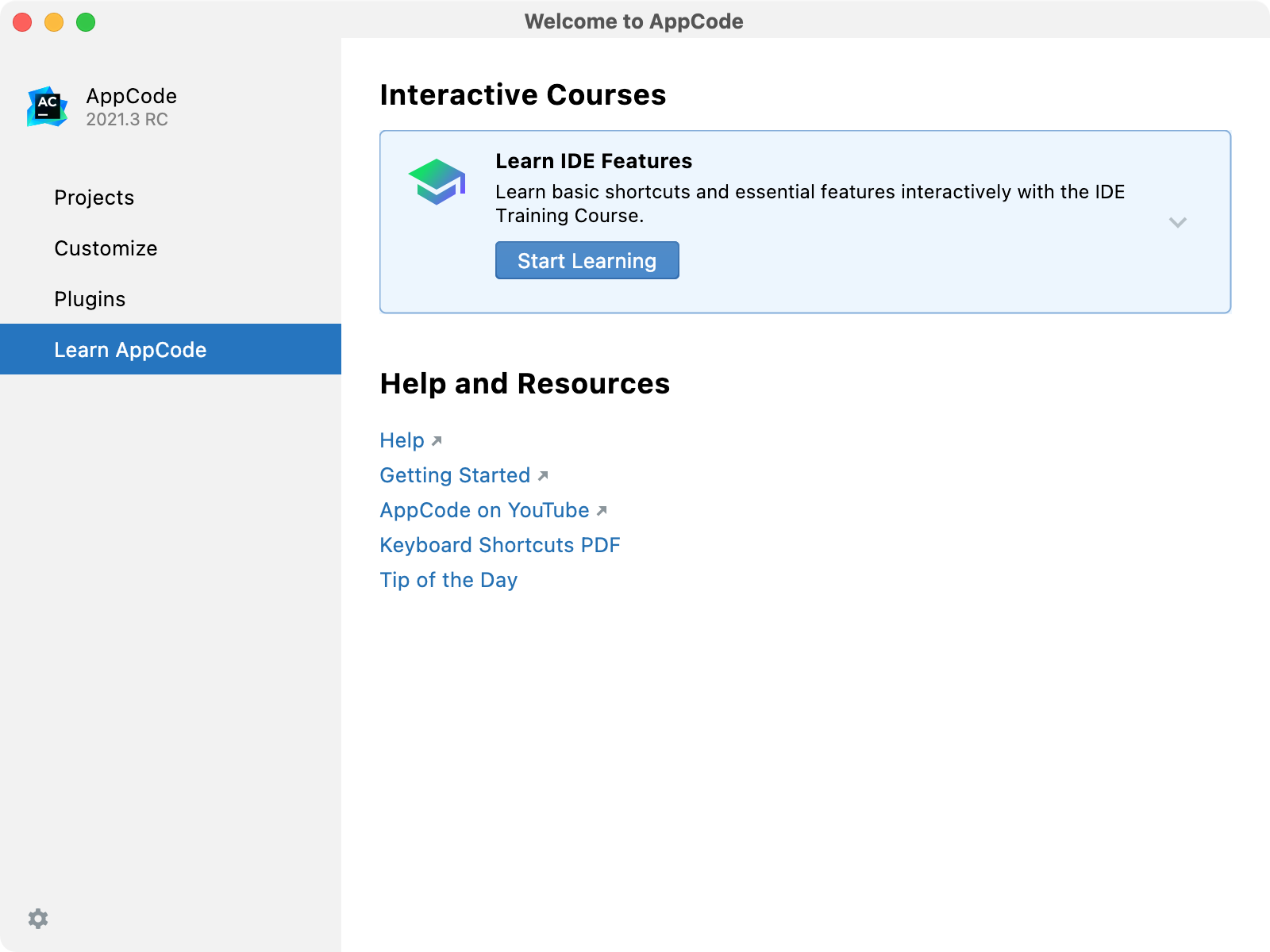
Task: Click the arrow icon next to AppCode on YouTube
Action: [x=602, y=511]
